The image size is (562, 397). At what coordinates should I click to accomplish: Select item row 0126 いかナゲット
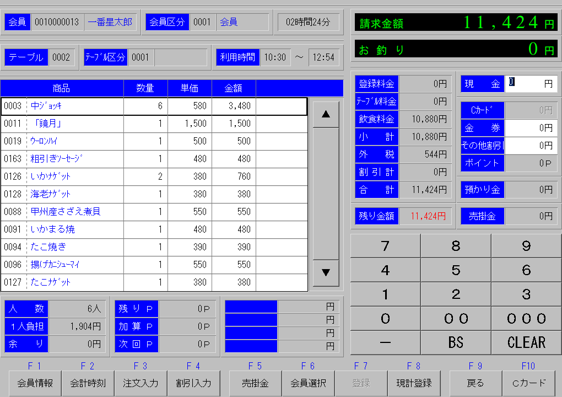[x=154, y=176]
